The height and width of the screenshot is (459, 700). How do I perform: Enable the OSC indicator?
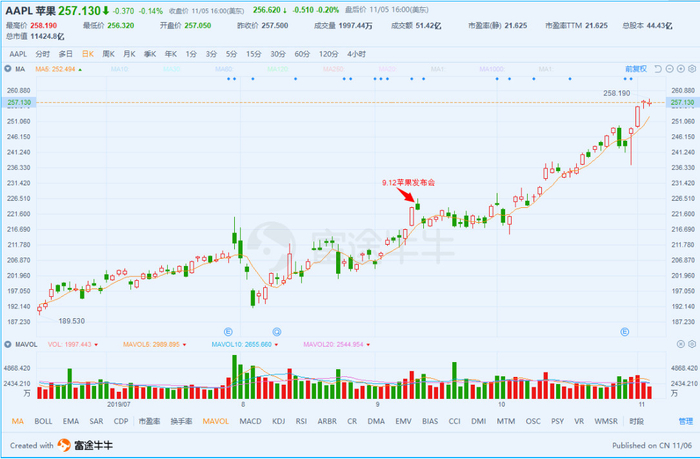click(533, 421)
